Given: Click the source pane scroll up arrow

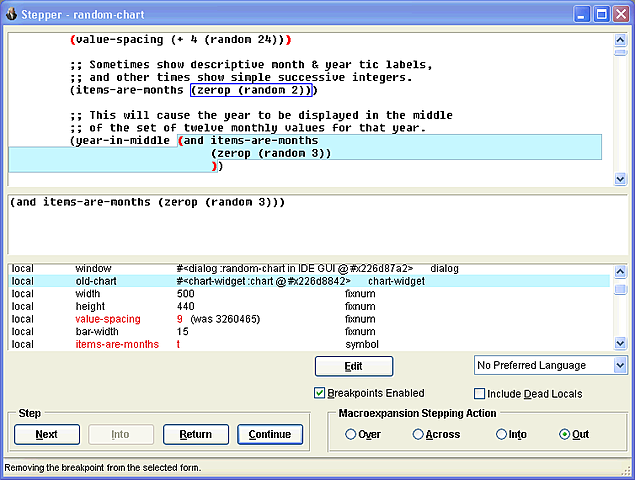Looking at the screenshot, I should click(x=620, y=40).
